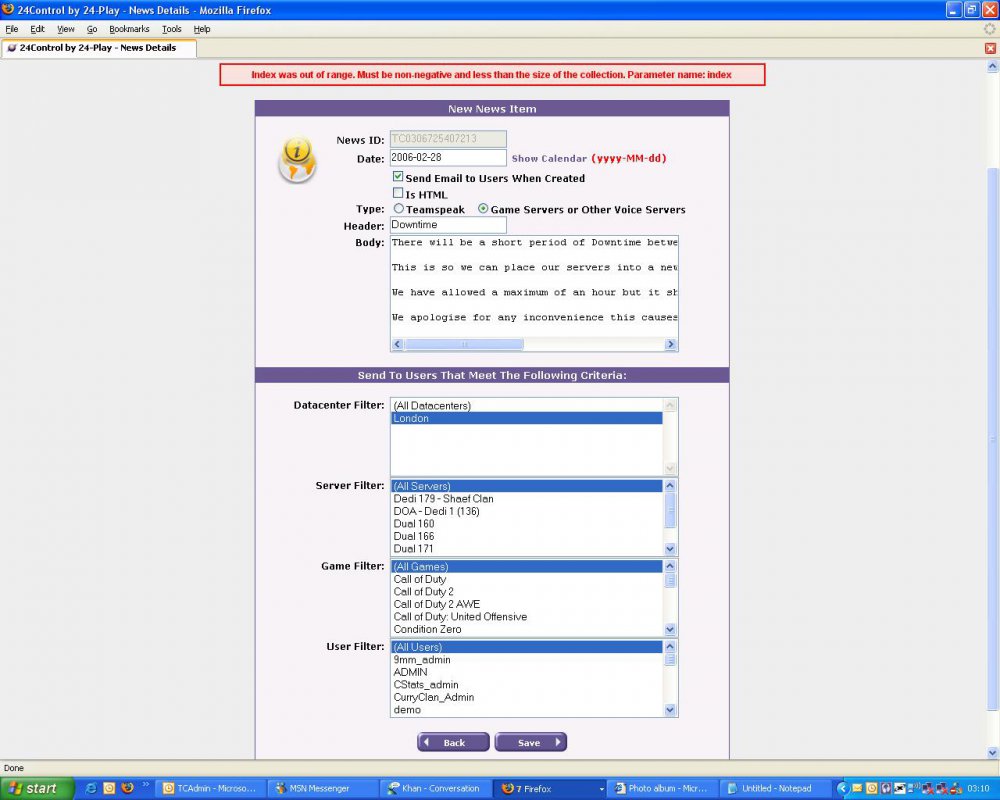Click the Body horizontal scrollbar thumb
Screen dimensions: 1000x800
tap(464, 344)
